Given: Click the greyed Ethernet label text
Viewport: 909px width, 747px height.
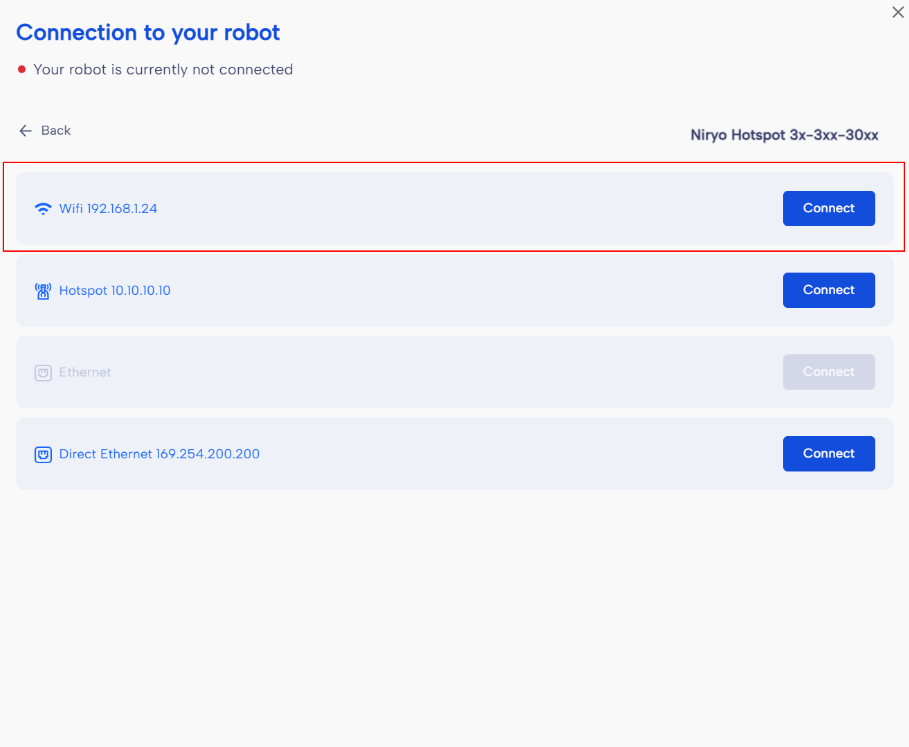Looking at the screenshot, I should (85, 372).
